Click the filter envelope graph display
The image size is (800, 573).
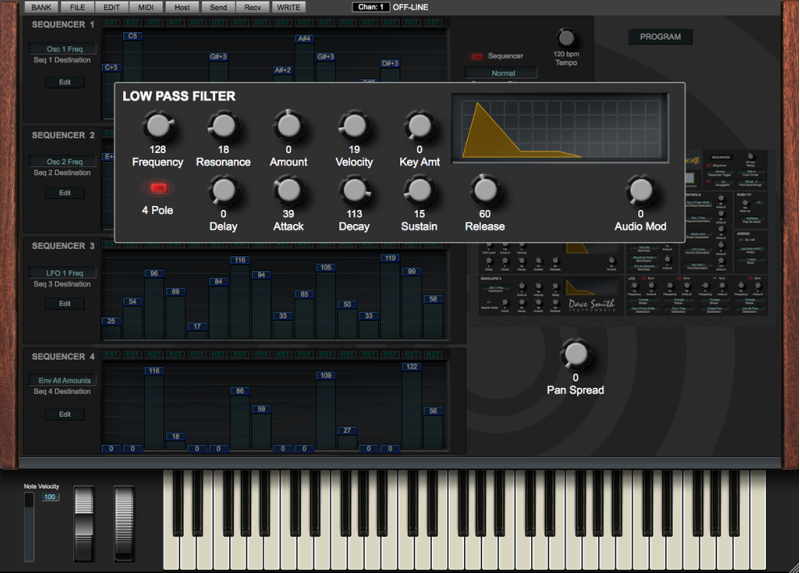click(560, 128)
